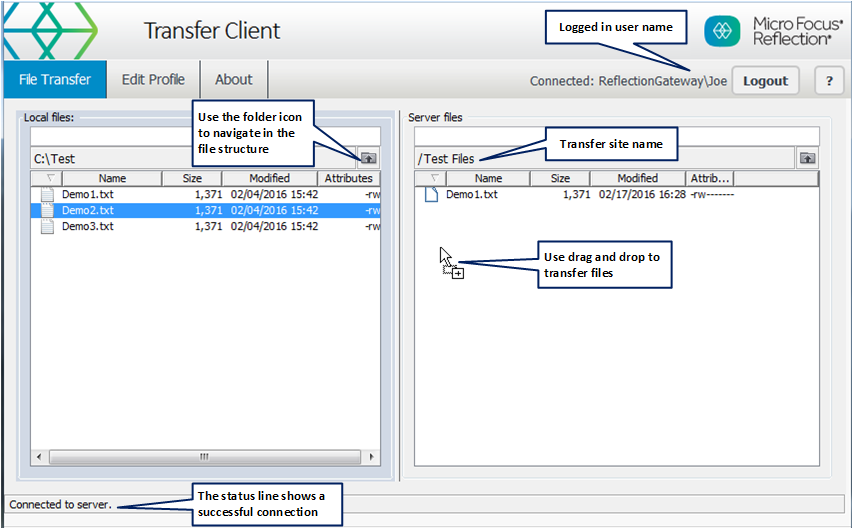Click local files up-folder navigation icon
This screenshot has height=529, width=853.
click(368, 158)
